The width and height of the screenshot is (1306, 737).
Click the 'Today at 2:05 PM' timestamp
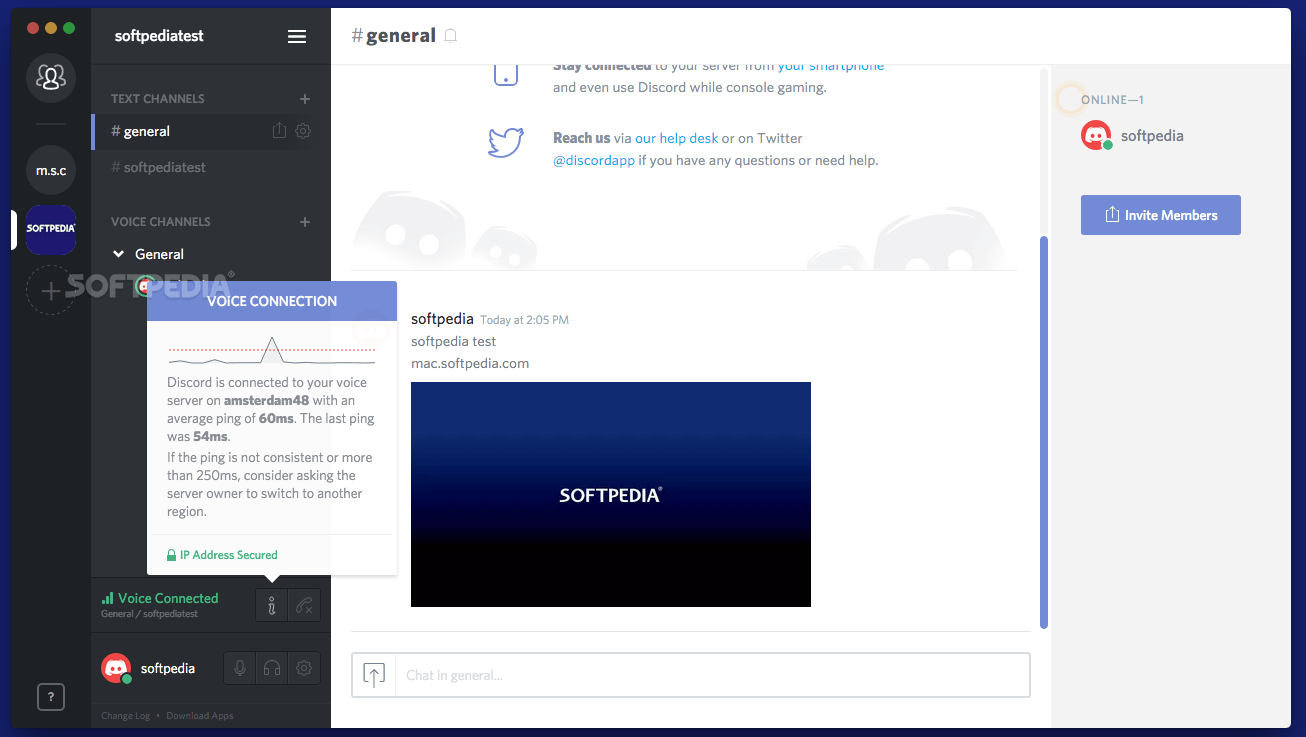[x=524, y=320]
